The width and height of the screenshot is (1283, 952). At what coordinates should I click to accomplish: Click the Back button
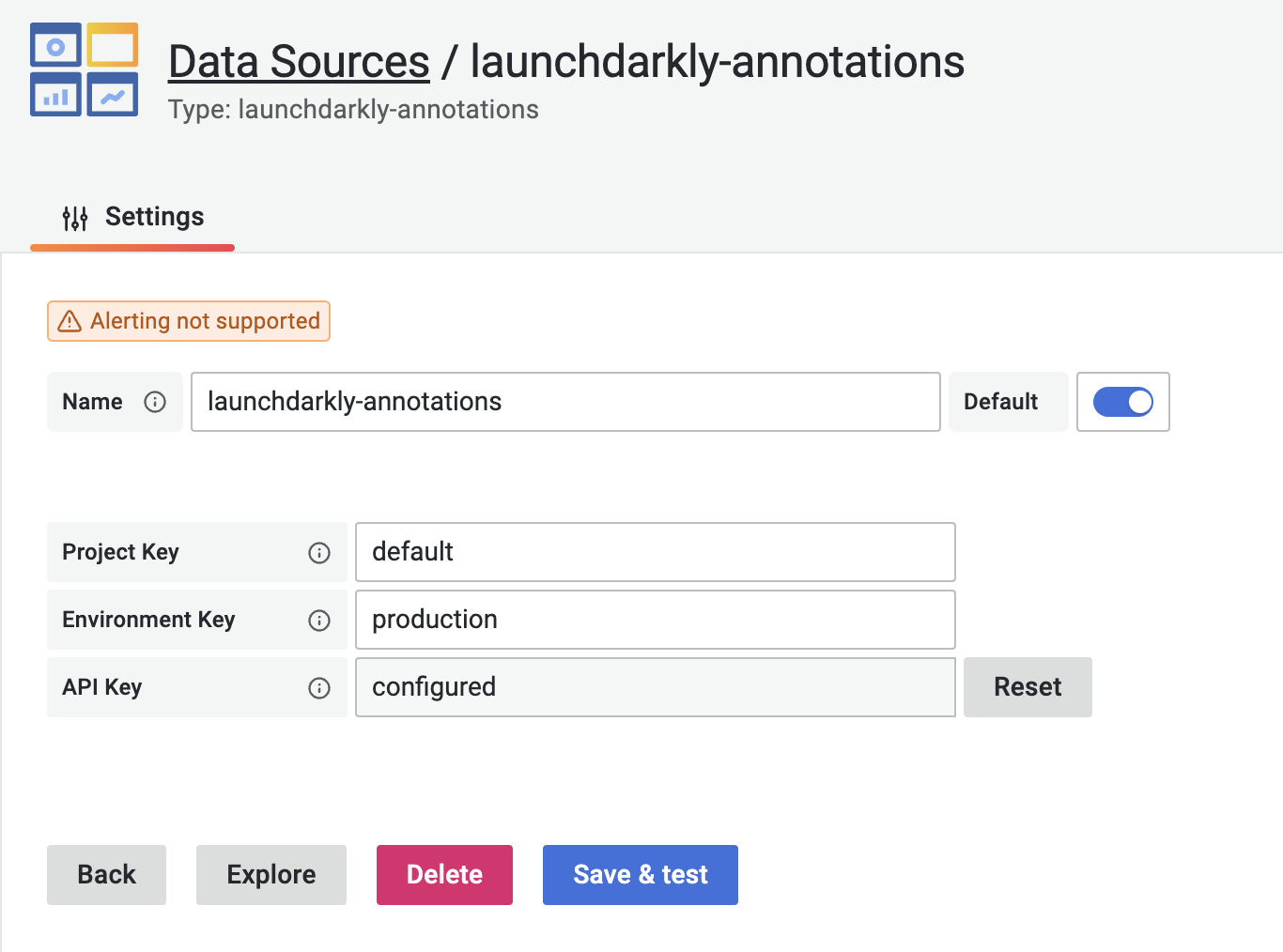coord(106,875)
